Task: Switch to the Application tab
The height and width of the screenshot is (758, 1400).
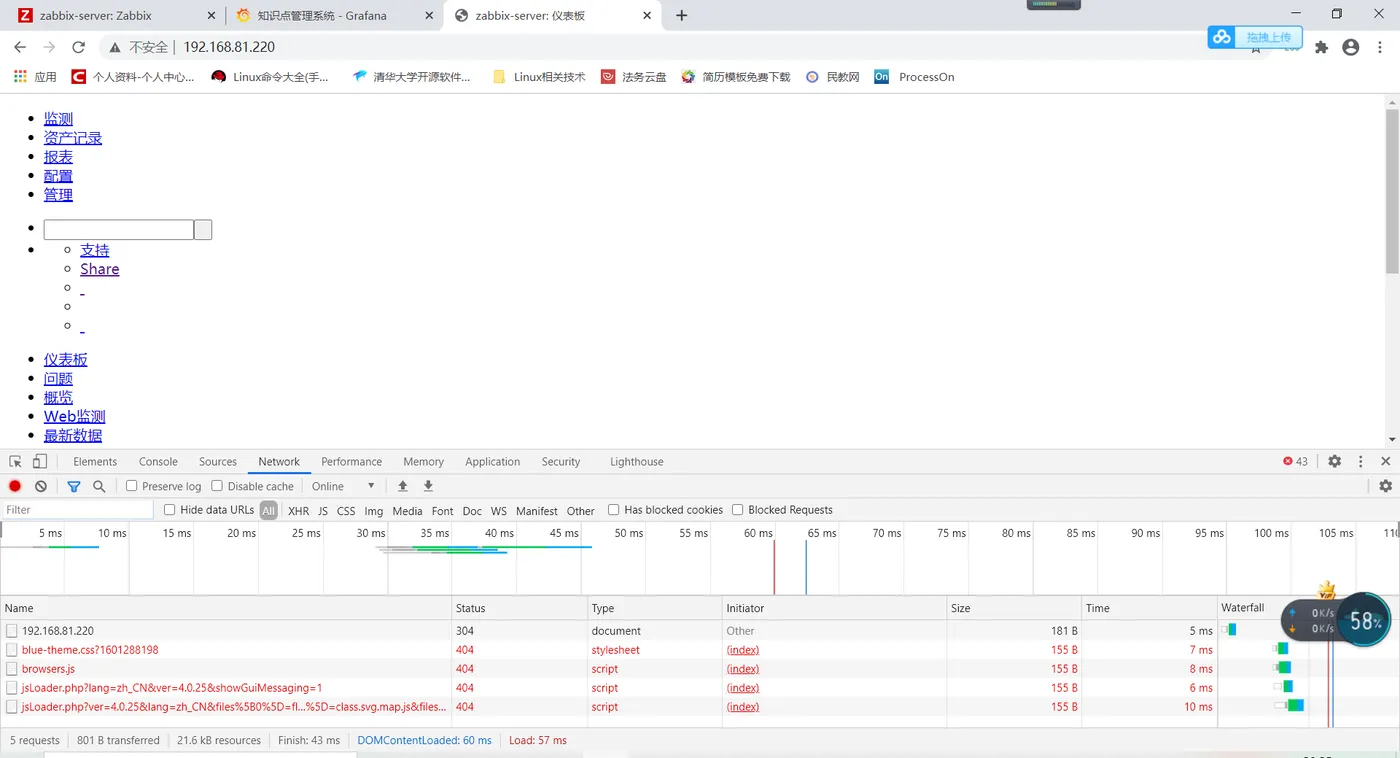Action: pos(492,462)
